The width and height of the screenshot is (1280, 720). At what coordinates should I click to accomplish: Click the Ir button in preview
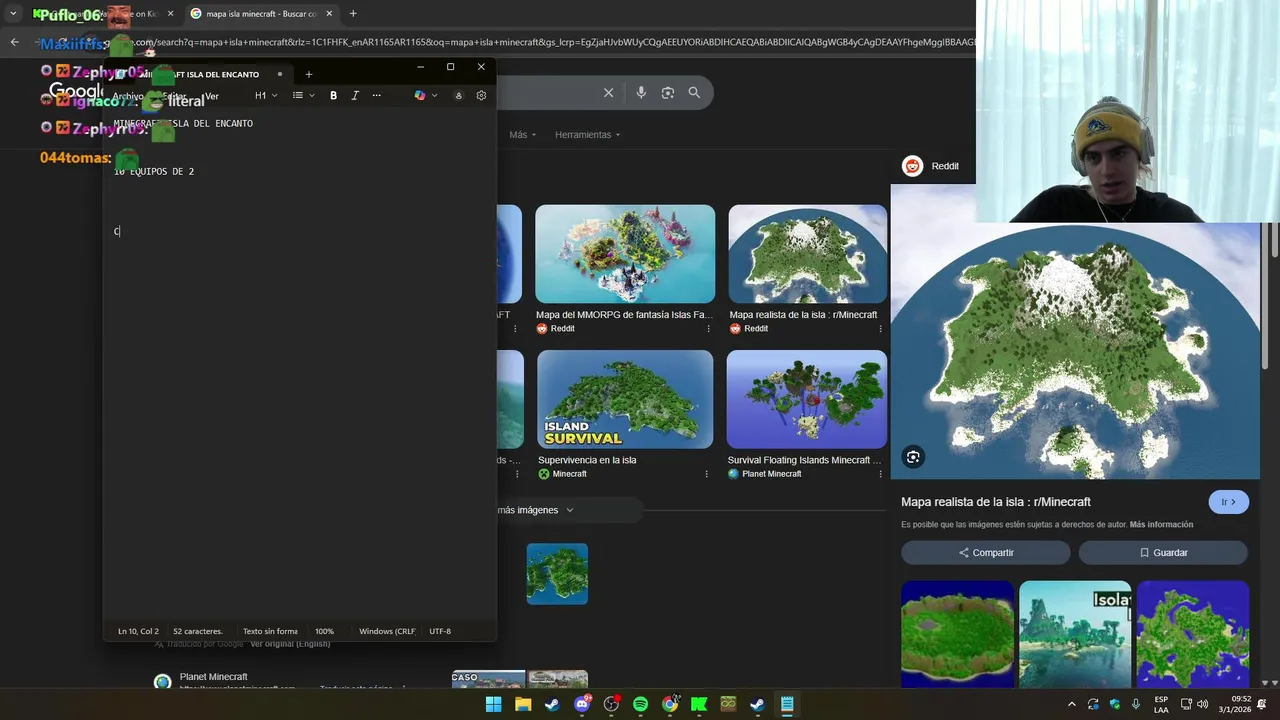[1228, 502]
